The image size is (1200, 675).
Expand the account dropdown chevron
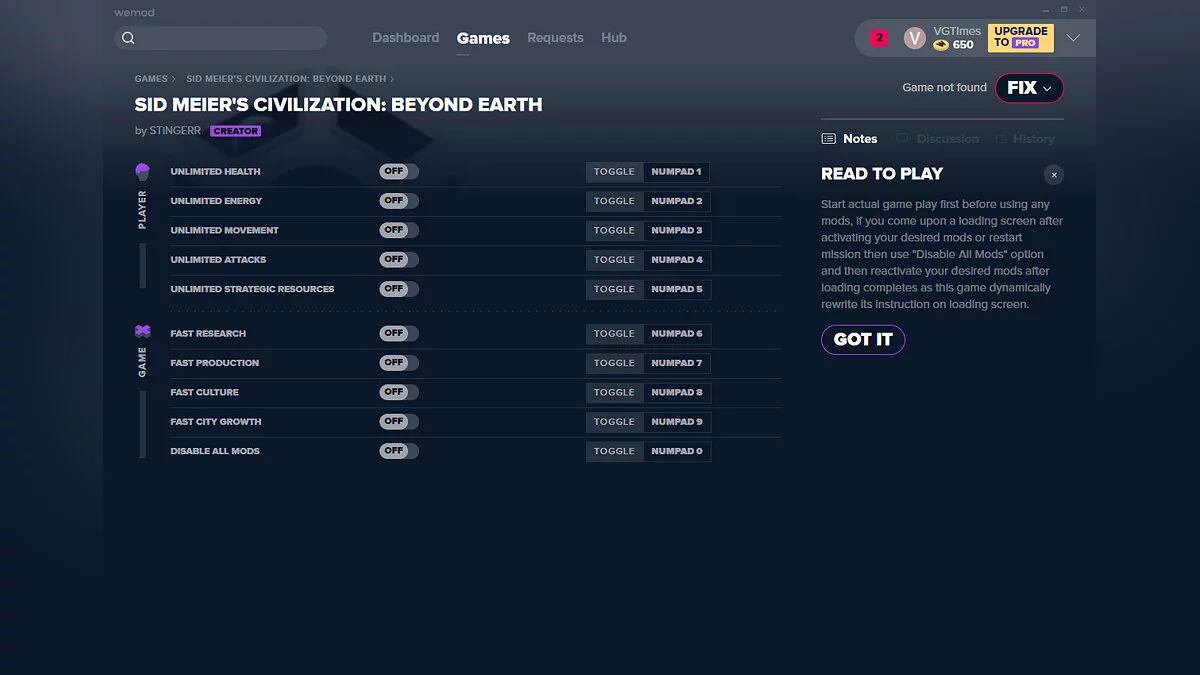point(1073,38)
